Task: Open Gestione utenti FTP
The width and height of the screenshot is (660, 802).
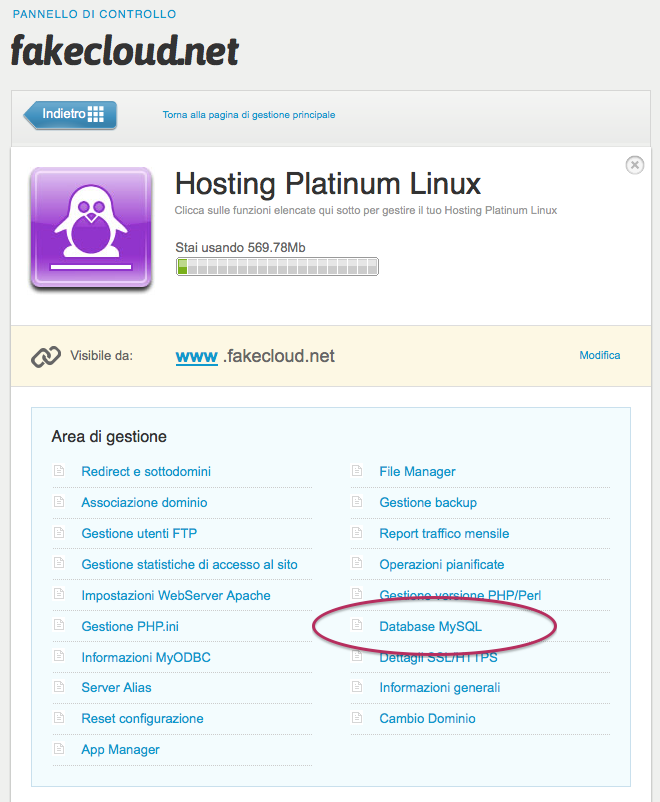Action: tap(139, 533)
